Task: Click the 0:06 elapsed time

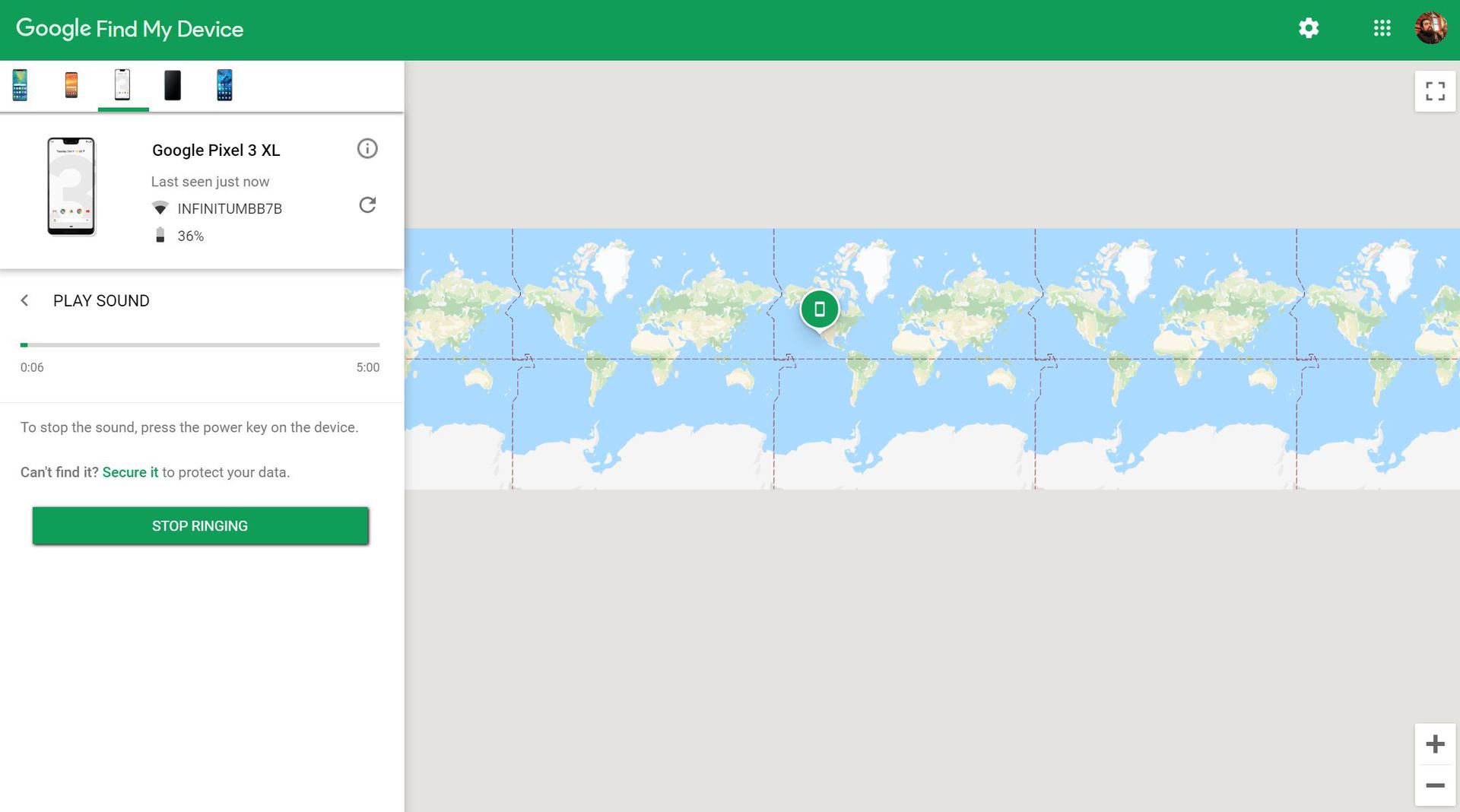Action: coord(32,368)
